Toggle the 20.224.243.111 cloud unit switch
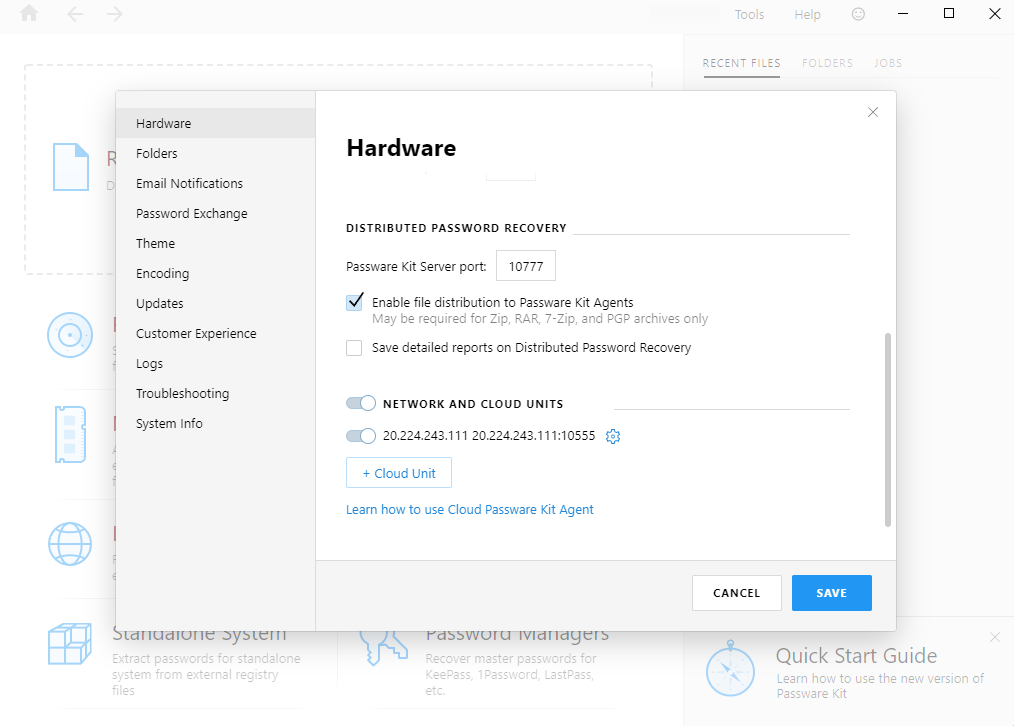Screen dimensions: 1014x726 [361, 436]
